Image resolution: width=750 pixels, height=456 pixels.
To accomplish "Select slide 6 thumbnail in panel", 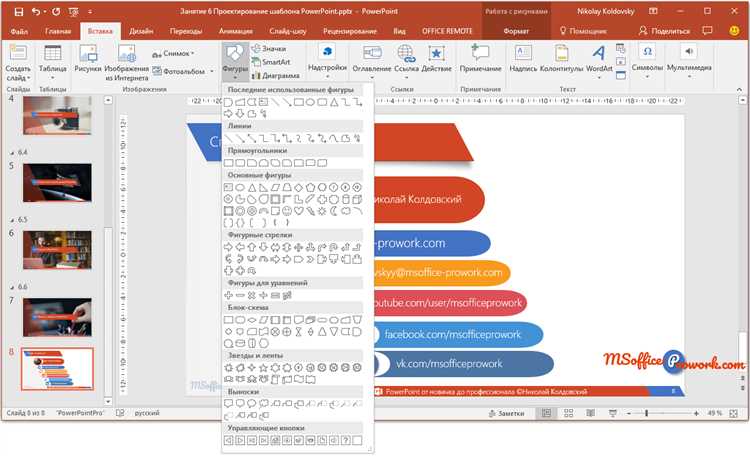I will pos(49,249).
